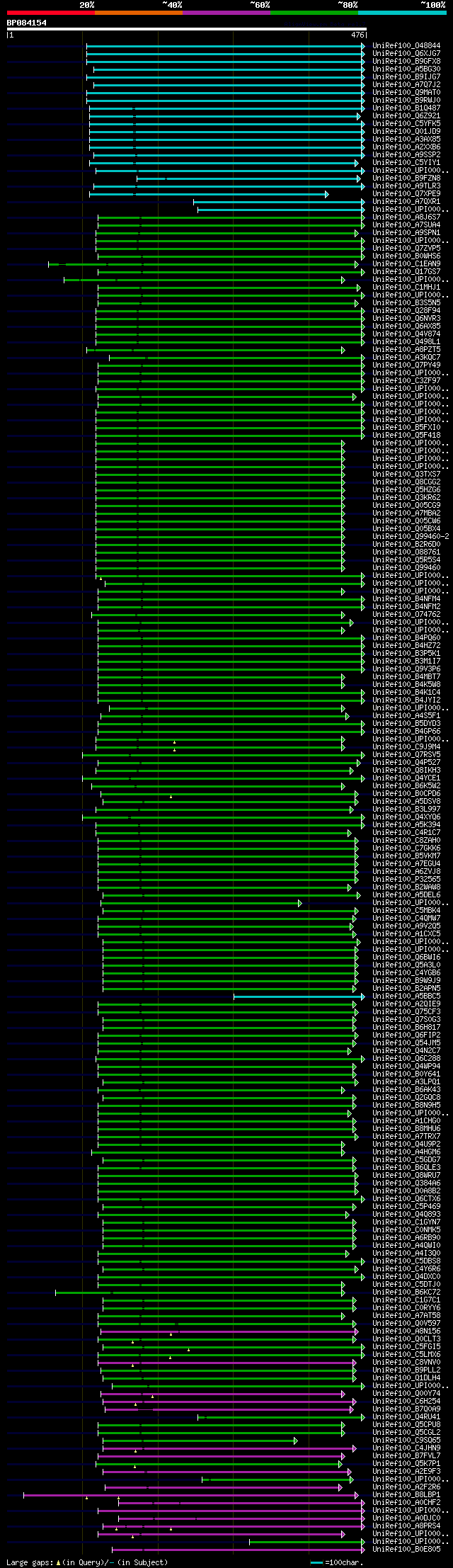The height and width of the screenshot is (1568, 453).
Task: Click the white query sequence bar
Action: point(187,29)
